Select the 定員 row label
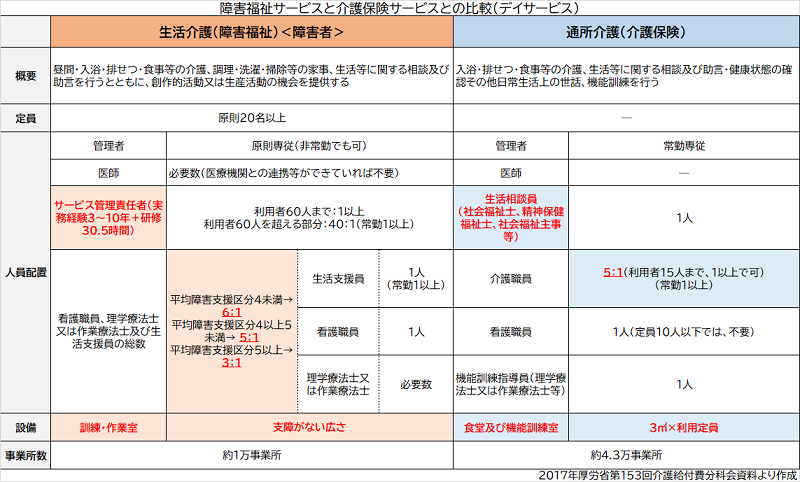800x482 pixels. click(26, 117)
